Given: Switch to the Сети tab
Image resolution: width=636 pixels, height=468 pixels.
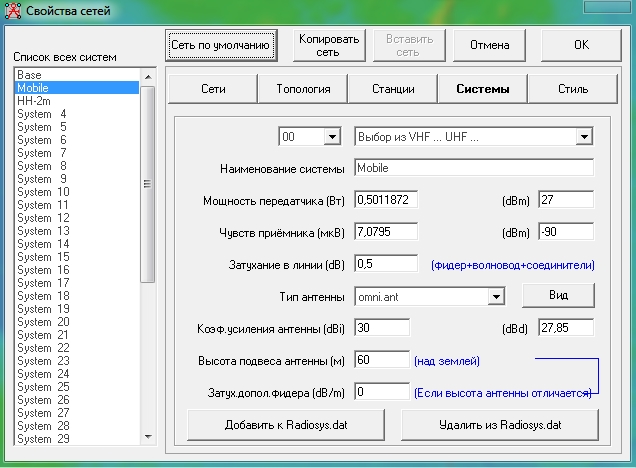Looking at the screenshot, I should click(x=213, y=89).
